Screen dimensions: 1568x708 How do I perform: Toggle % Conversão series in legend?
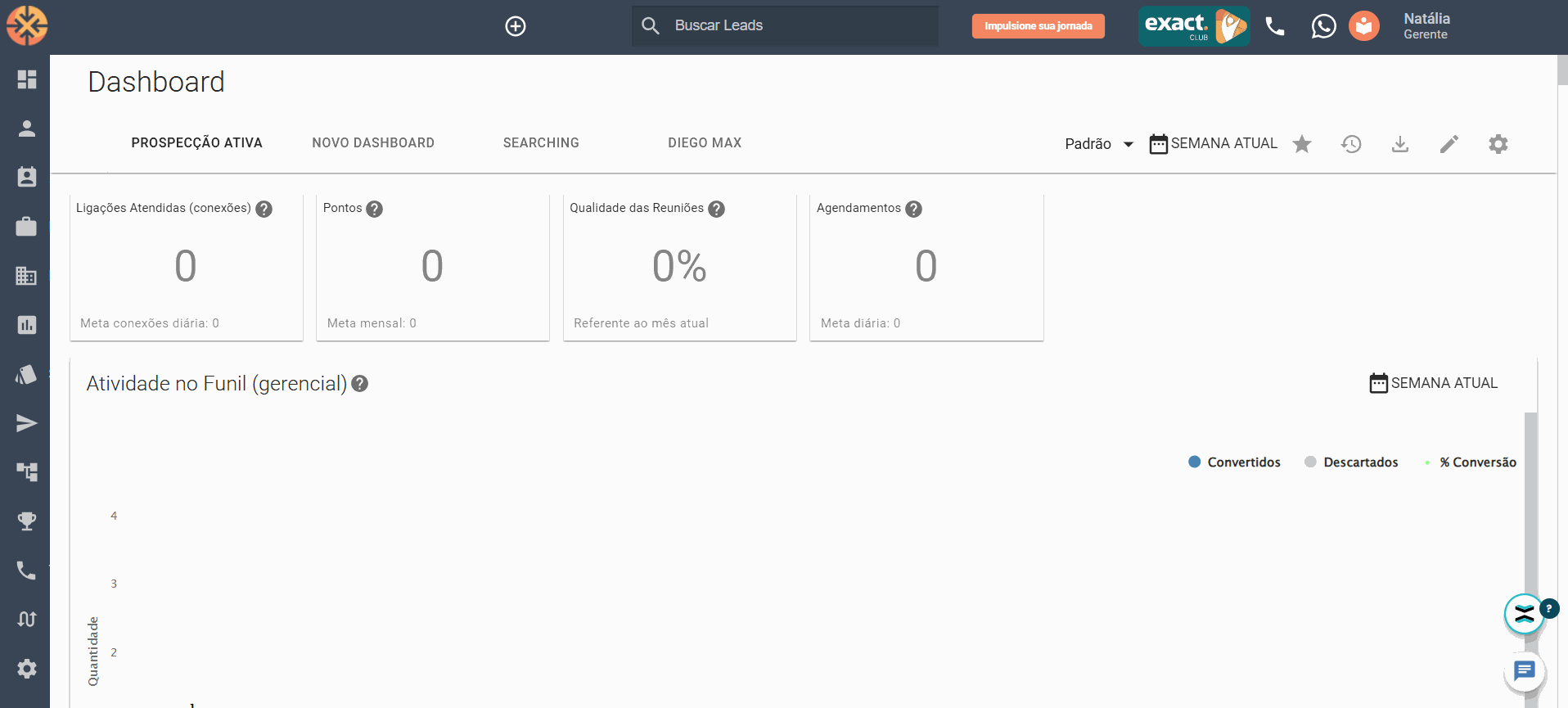(x=1470, y=462)
